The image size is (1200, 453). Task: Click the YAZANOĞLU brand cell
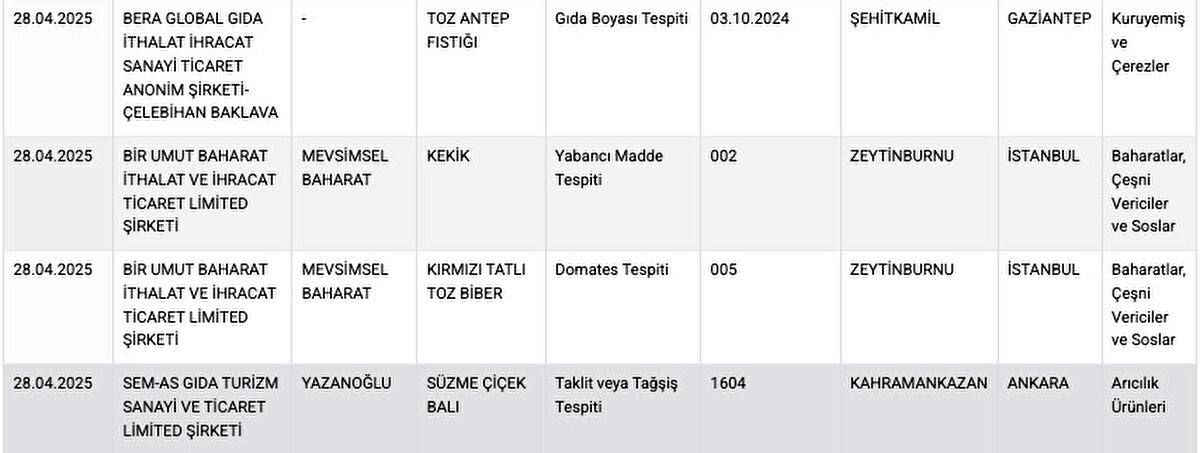[x=347, y=383]
